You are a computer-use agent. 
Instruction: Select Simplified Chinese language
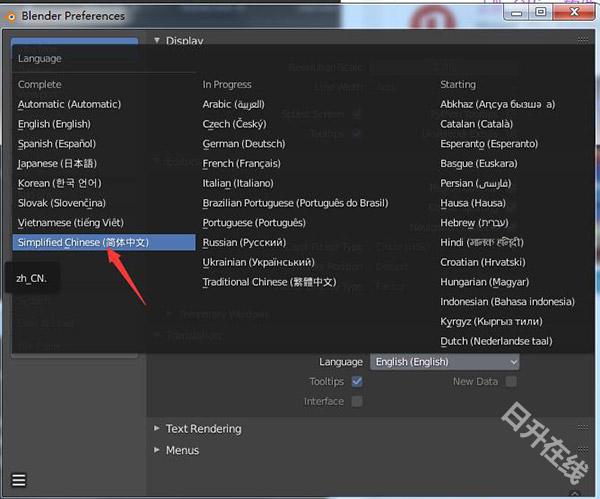(104, 243)
